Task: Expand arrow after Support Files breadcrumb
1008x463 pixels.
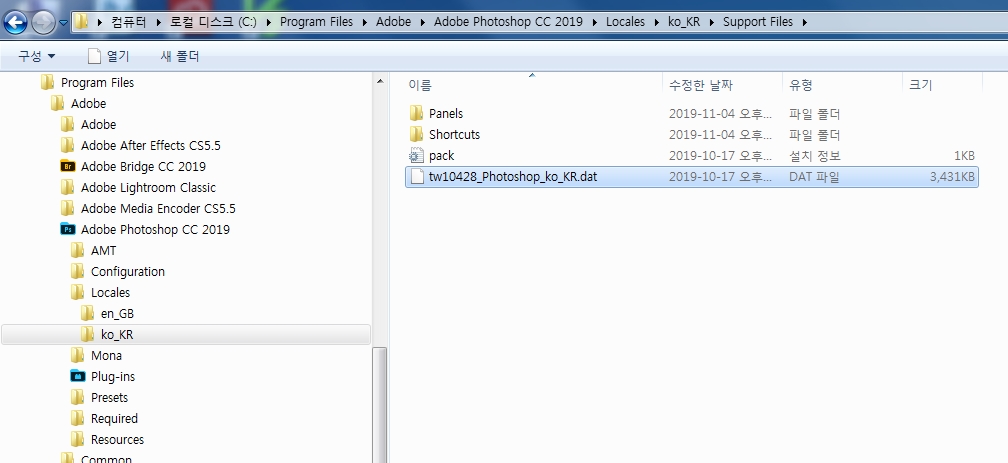Action: 805,22
